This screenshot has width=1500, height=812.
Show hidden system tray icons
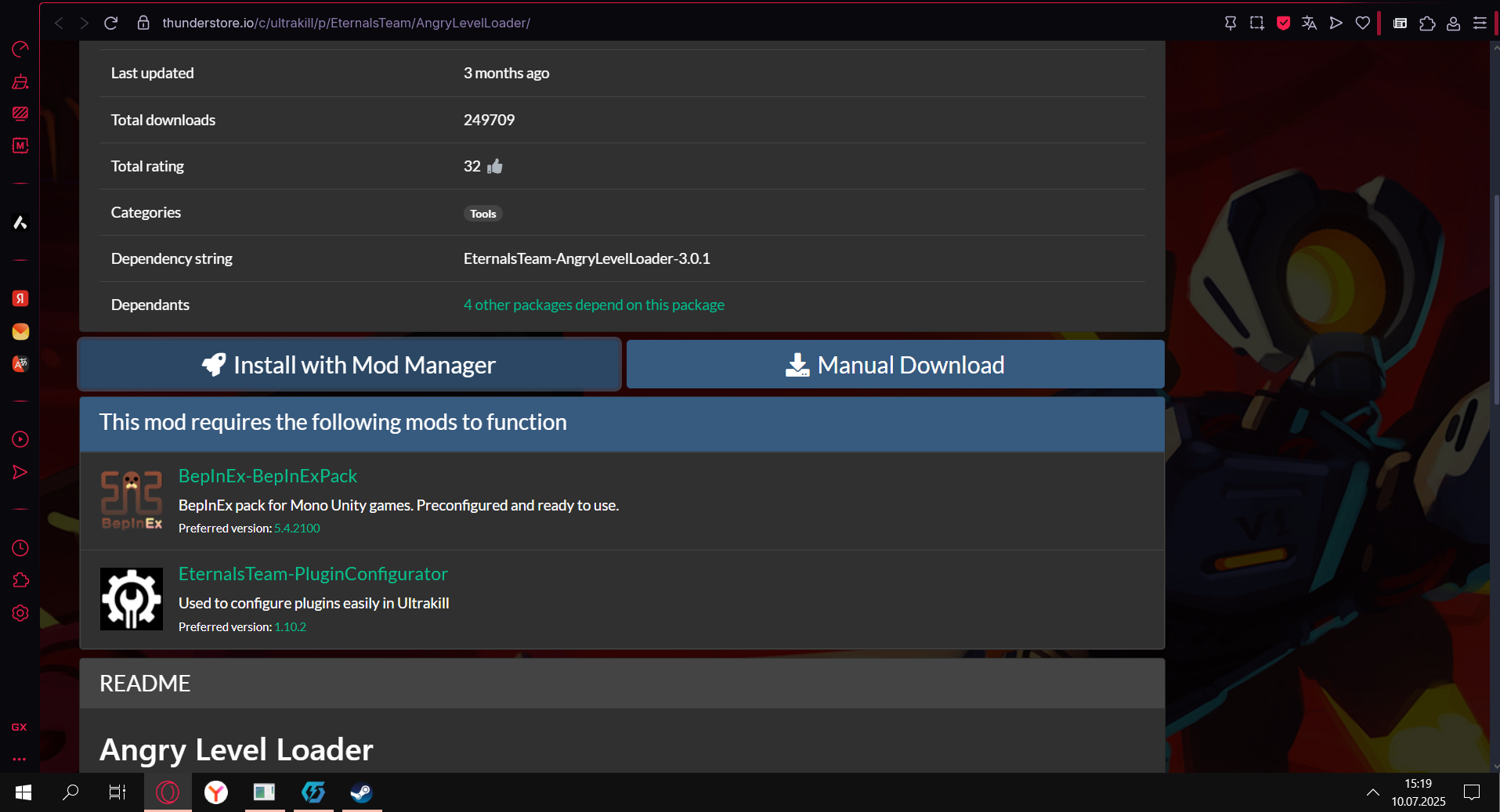pyautogui.click(x=1372, y=792)
